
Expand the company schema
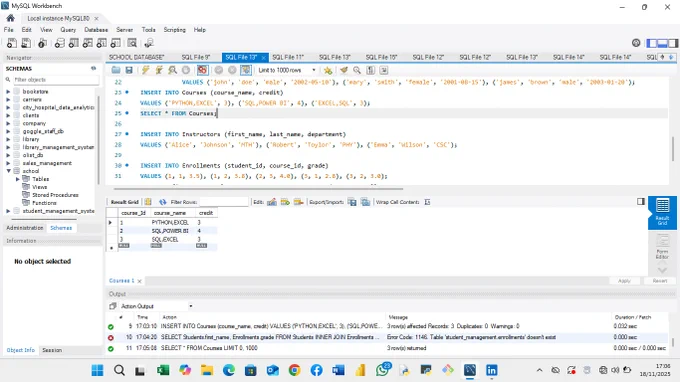[8, 123]
